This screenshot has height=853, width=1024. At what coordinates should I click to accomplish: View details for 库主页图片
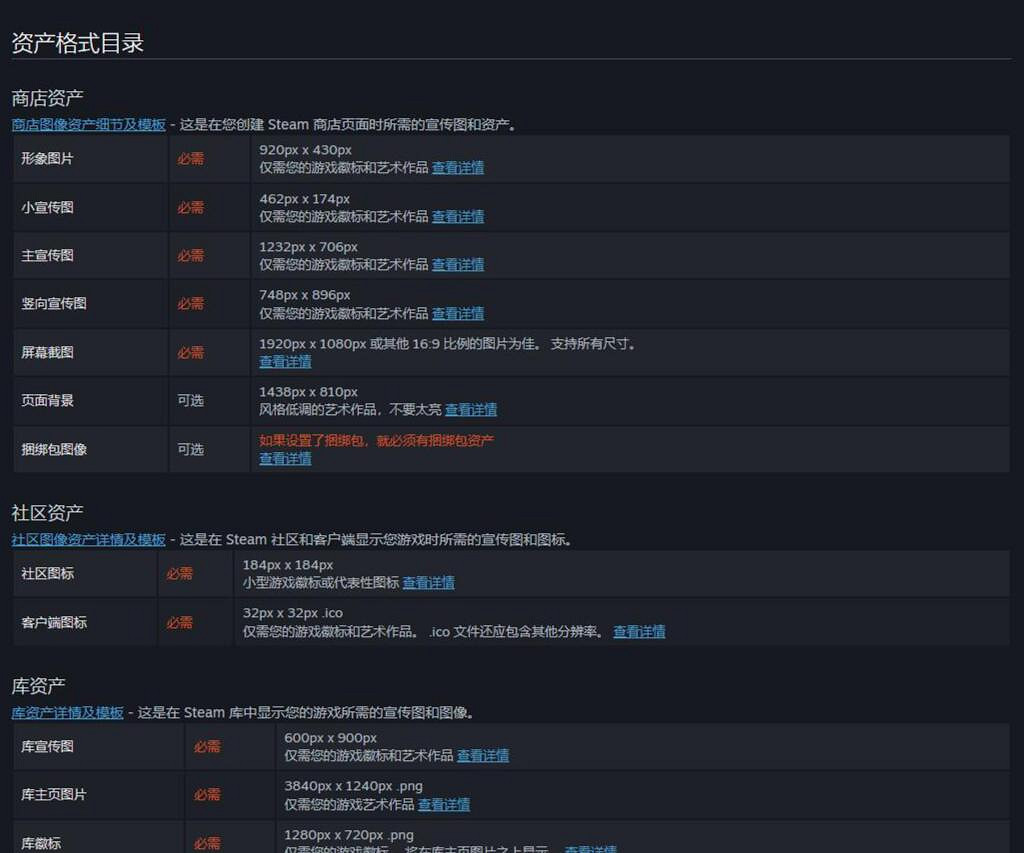coord(444,804)
